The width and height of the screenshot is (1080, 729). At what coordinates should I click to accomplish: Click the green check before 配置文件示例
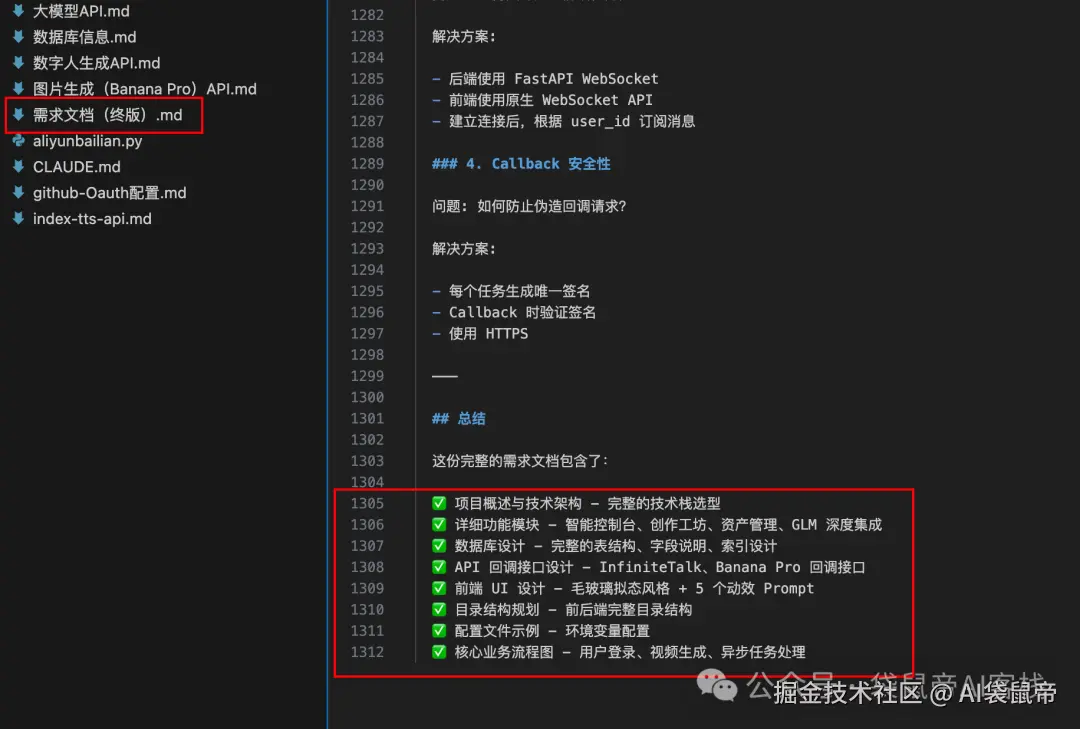pyautogui.click(x=439, y=630)
